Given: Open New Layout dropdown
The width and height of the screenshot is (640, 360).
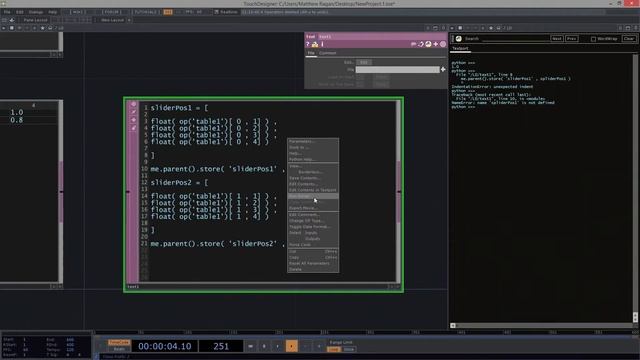Looking at the screenshot, I should coord(112,20).
